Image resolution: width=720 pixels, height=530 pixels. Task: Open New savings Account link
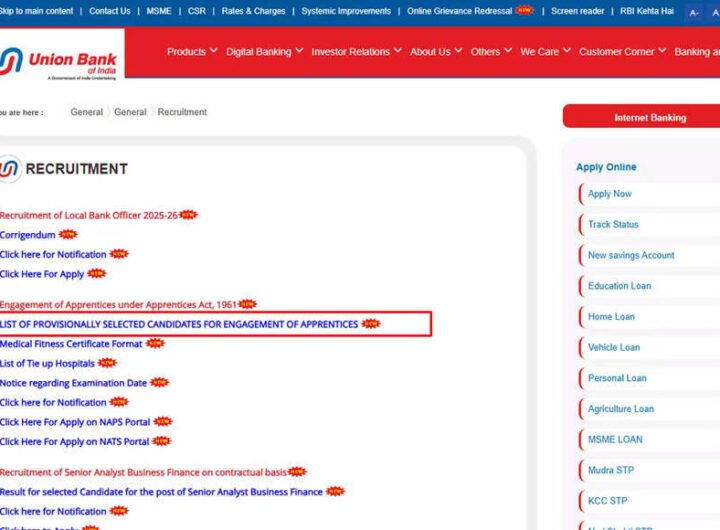631,255
